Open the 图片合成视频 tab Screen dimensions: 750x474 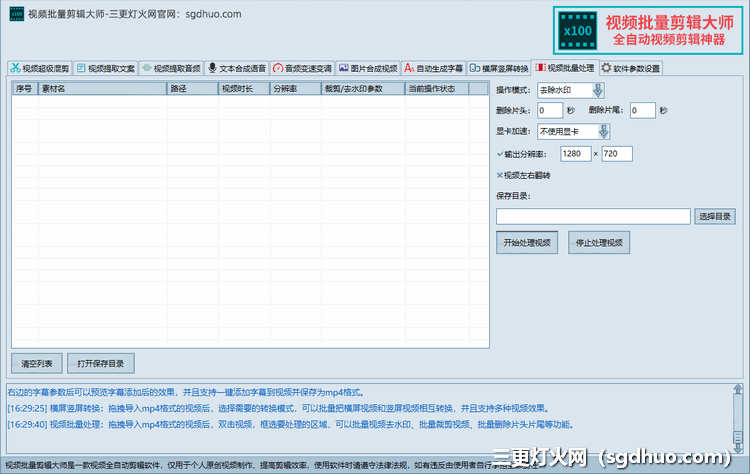(x=368, y=68)
